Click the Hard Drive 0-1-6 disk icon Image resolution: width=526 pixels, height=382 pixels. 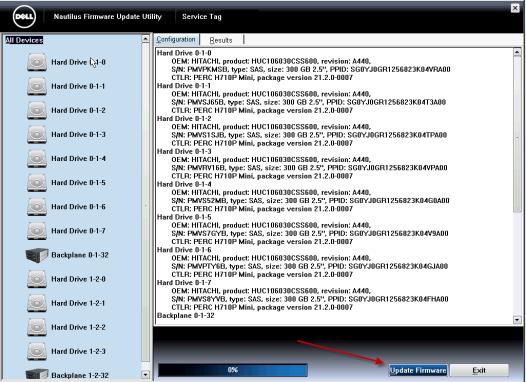[37, 207]
